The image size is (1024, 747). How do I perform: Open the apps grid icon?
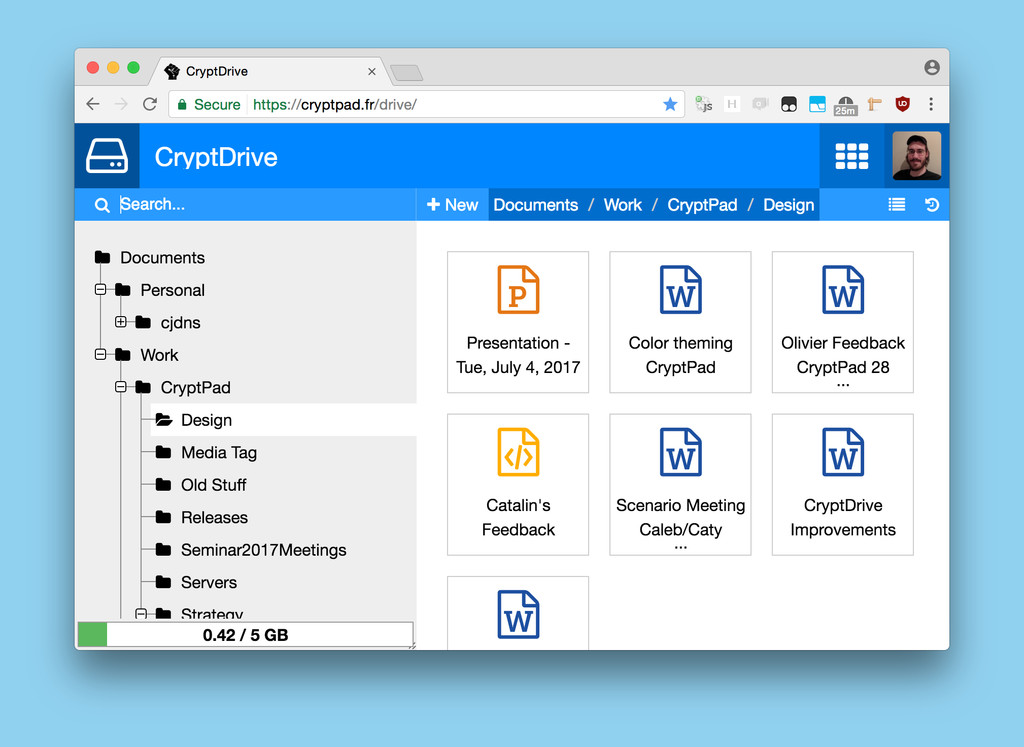pos(851,156)
